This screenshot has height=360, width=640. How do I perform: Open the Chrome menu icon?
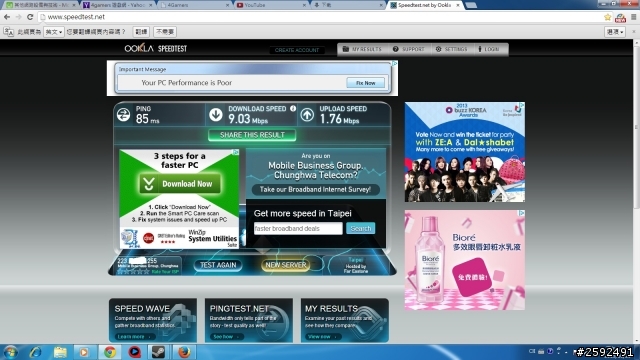633,17
